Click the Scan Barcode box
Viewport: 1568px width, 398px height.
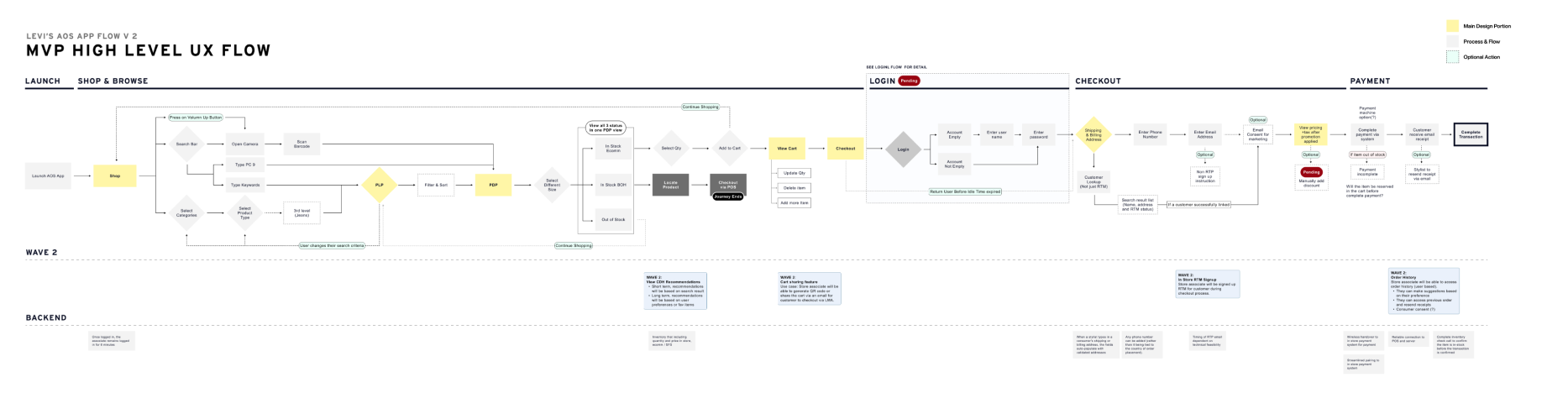(302, 144)
